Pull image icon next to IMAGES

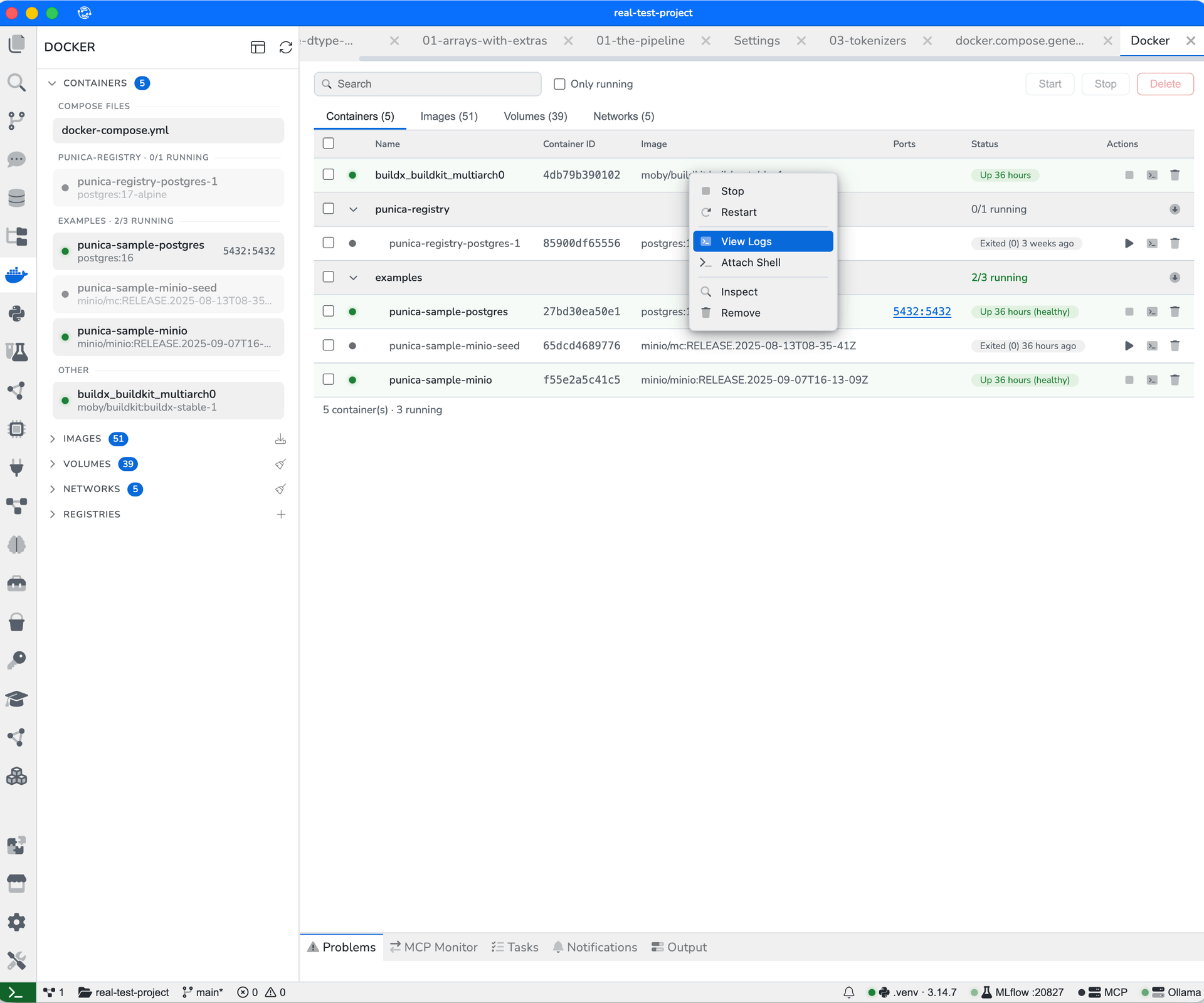coord(280,439)
